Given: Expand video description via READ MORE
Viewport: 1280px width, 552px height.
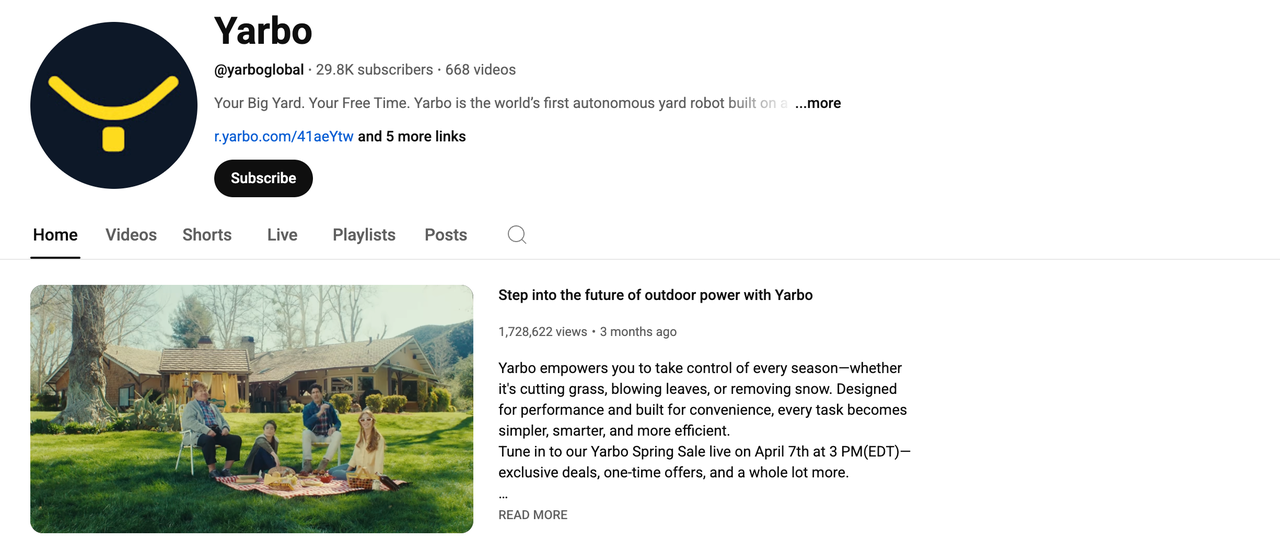Looking at the screenshot, I should [x=533, y=515].
